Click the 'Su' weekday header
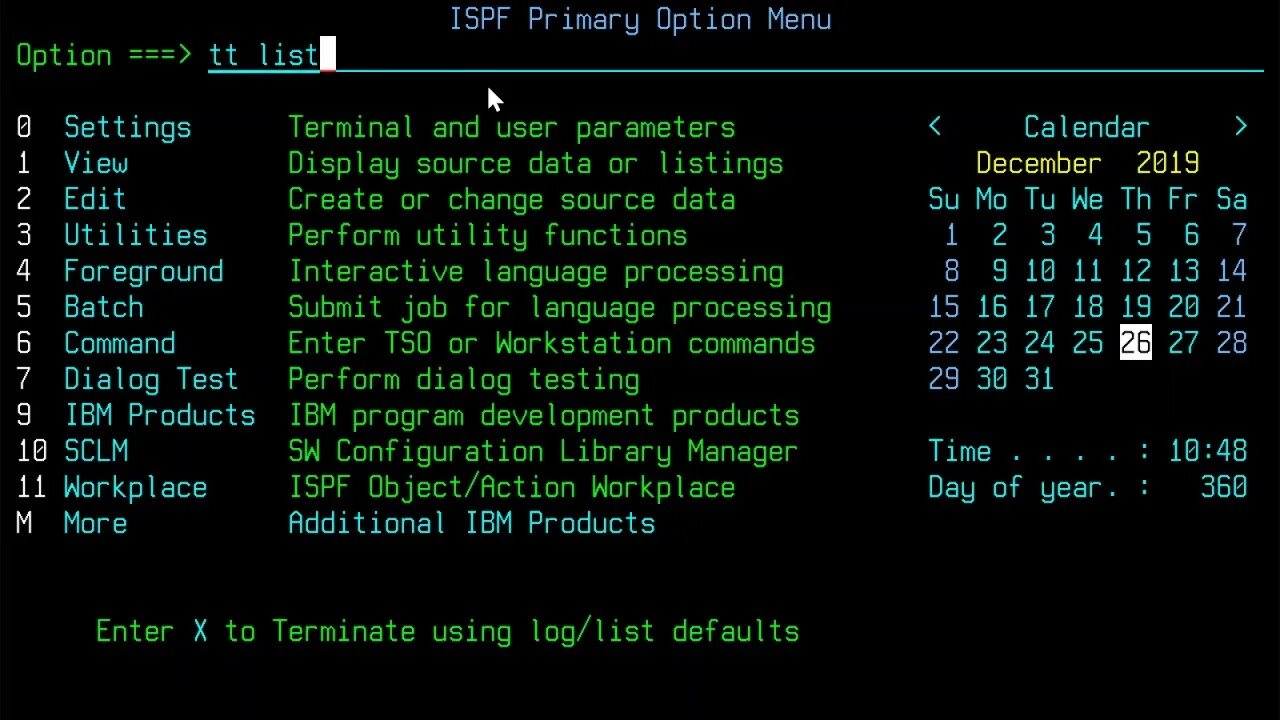This screenshot has height=720, width=1280. [x=943, y=199]
